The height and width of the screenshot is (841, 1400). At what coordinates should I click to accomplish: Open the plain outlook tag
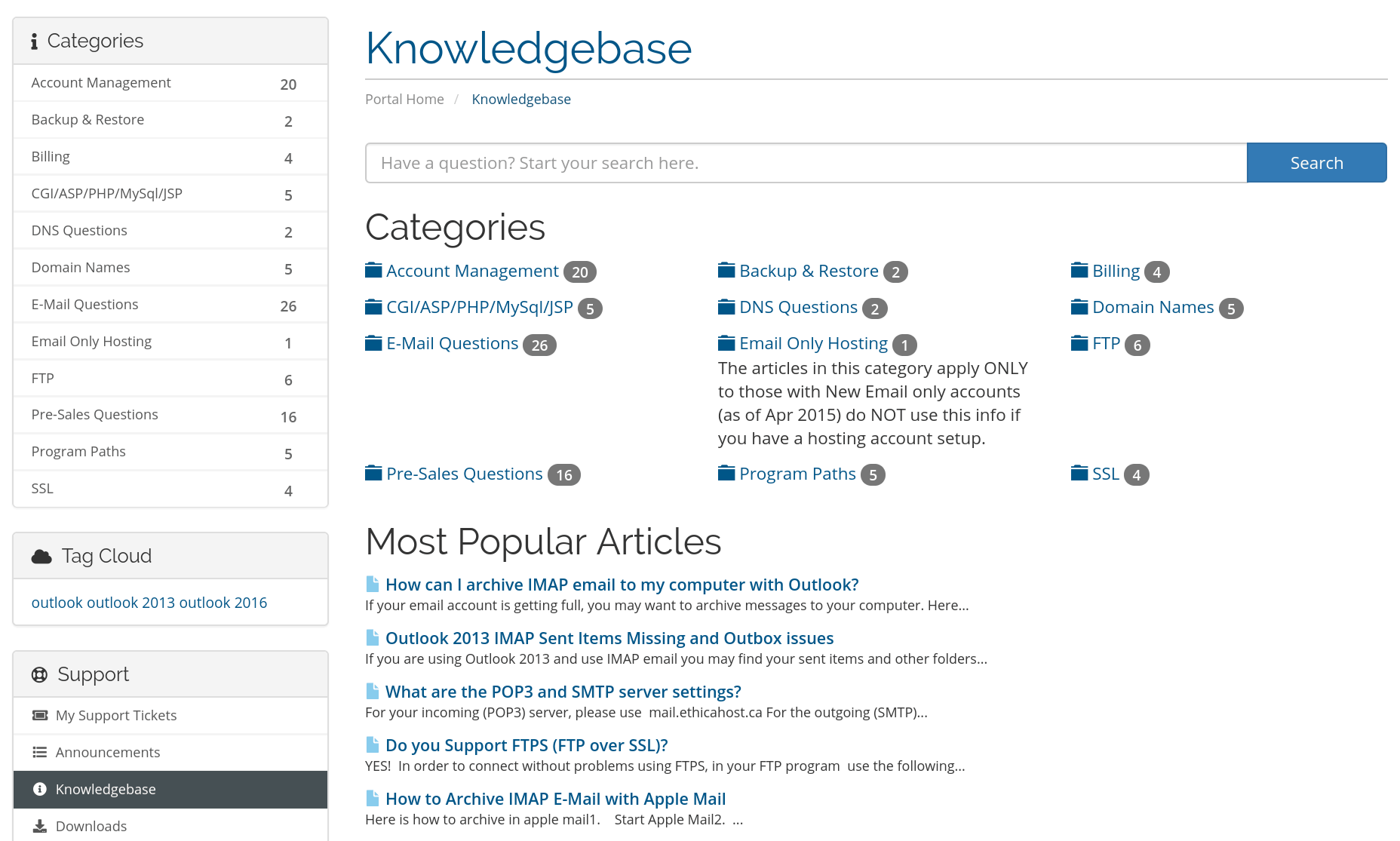tap(57, 603)
